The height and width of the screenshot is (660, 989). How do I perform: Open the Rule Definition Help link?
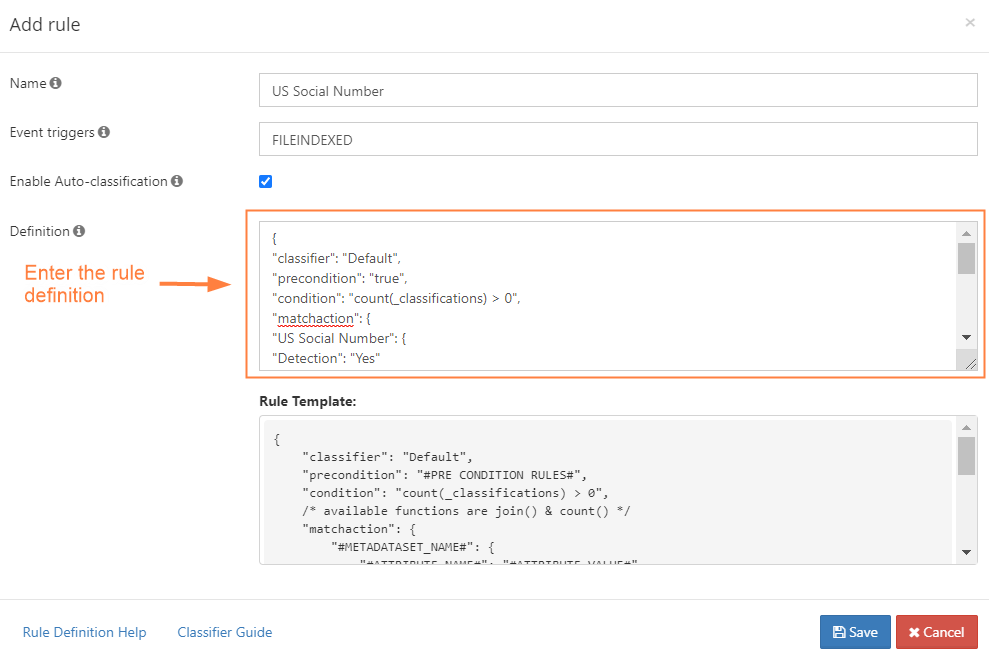pos(84,632)
